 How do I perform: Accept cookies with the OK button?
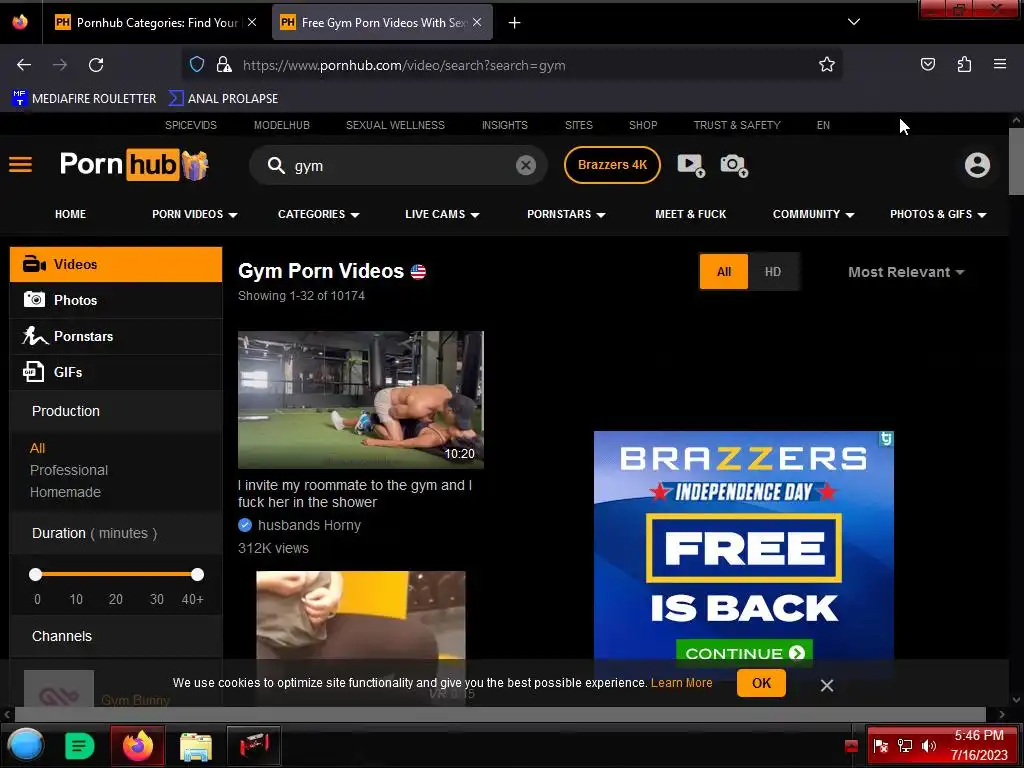click(x=761, y=683)
